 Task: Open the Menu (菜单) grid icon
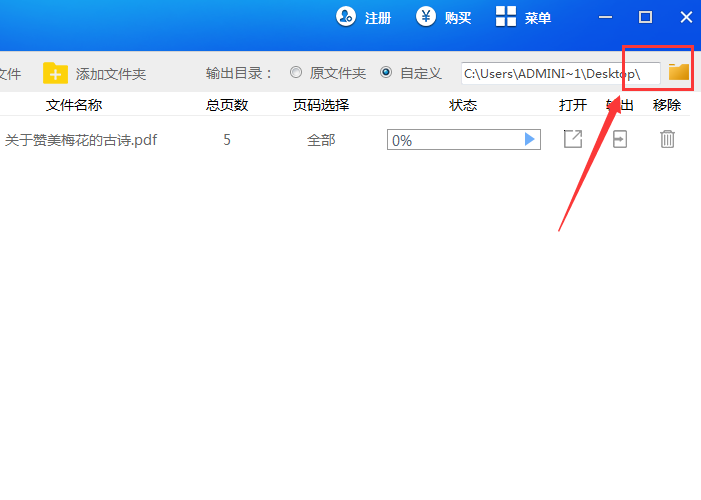pos(506,17)
